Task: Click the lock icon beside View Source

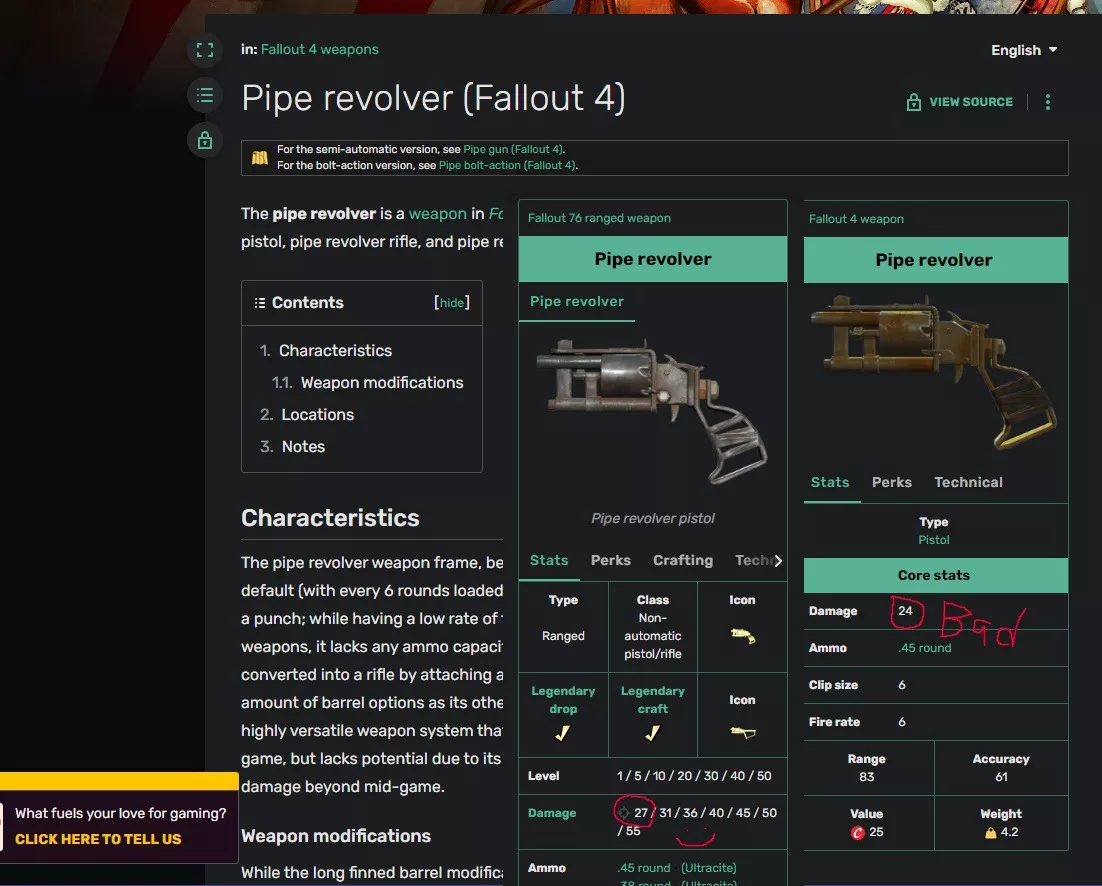Action: click(x=914, y=102)
